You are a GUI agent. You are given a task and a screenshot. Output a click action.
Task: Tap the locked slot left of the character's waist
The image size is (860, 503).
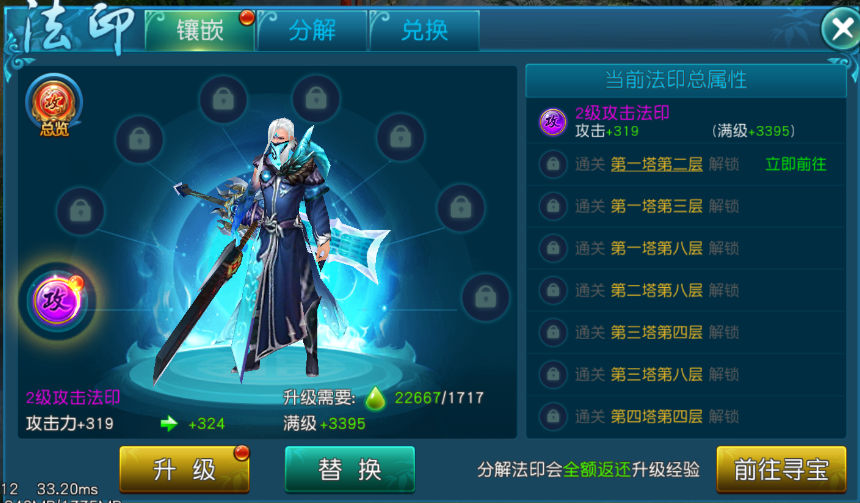pyautogui.click(x=81, y=211)
